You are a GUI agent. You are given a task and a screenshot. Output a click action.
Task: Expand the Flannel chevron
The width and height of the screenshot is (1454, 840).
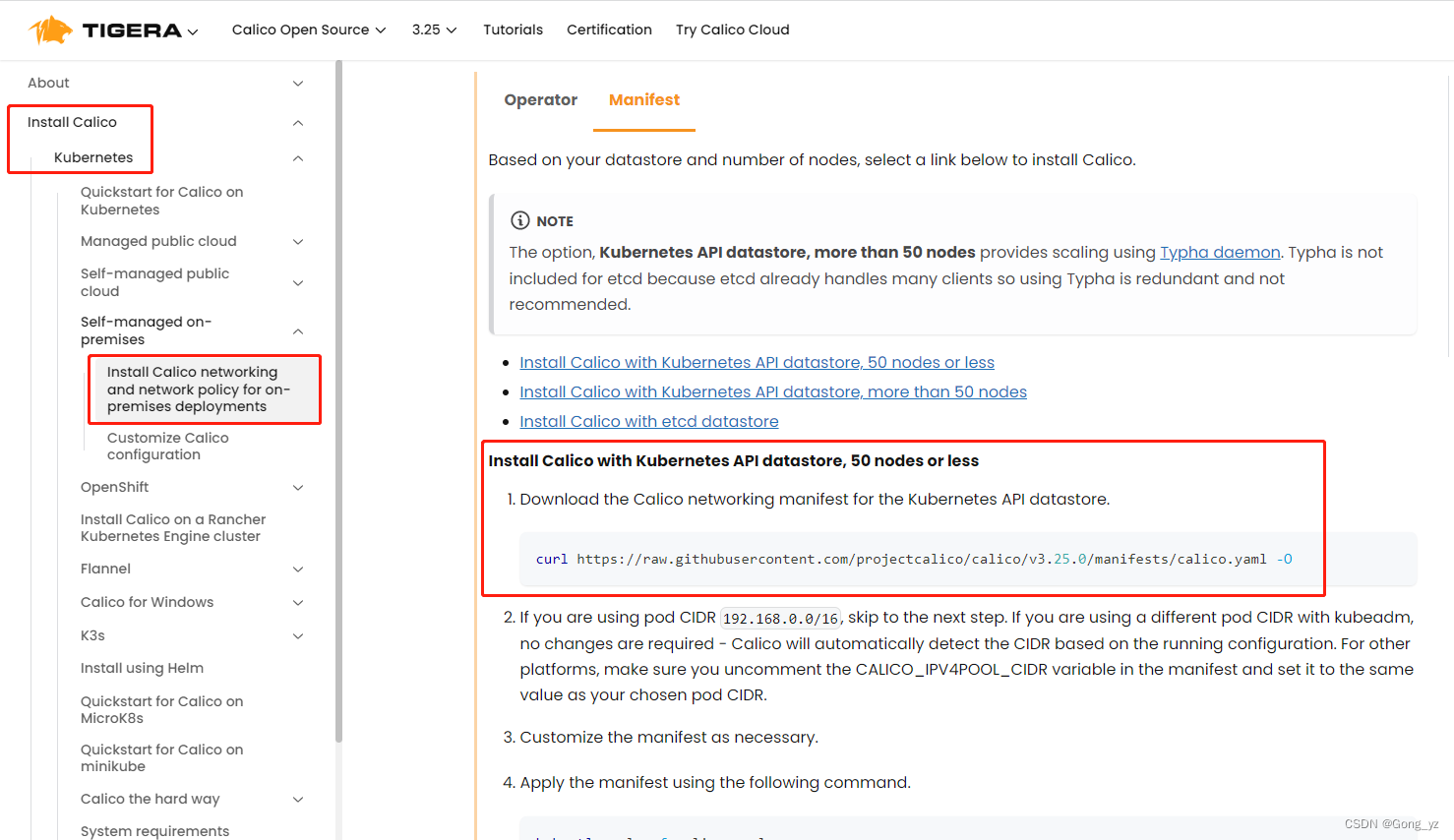298,570
